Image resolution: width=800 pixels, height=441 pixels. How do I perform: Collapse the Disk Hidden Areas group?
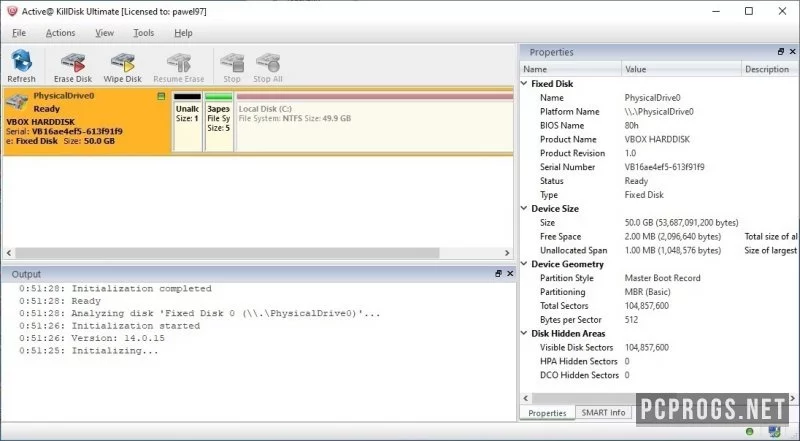point(524,333)
